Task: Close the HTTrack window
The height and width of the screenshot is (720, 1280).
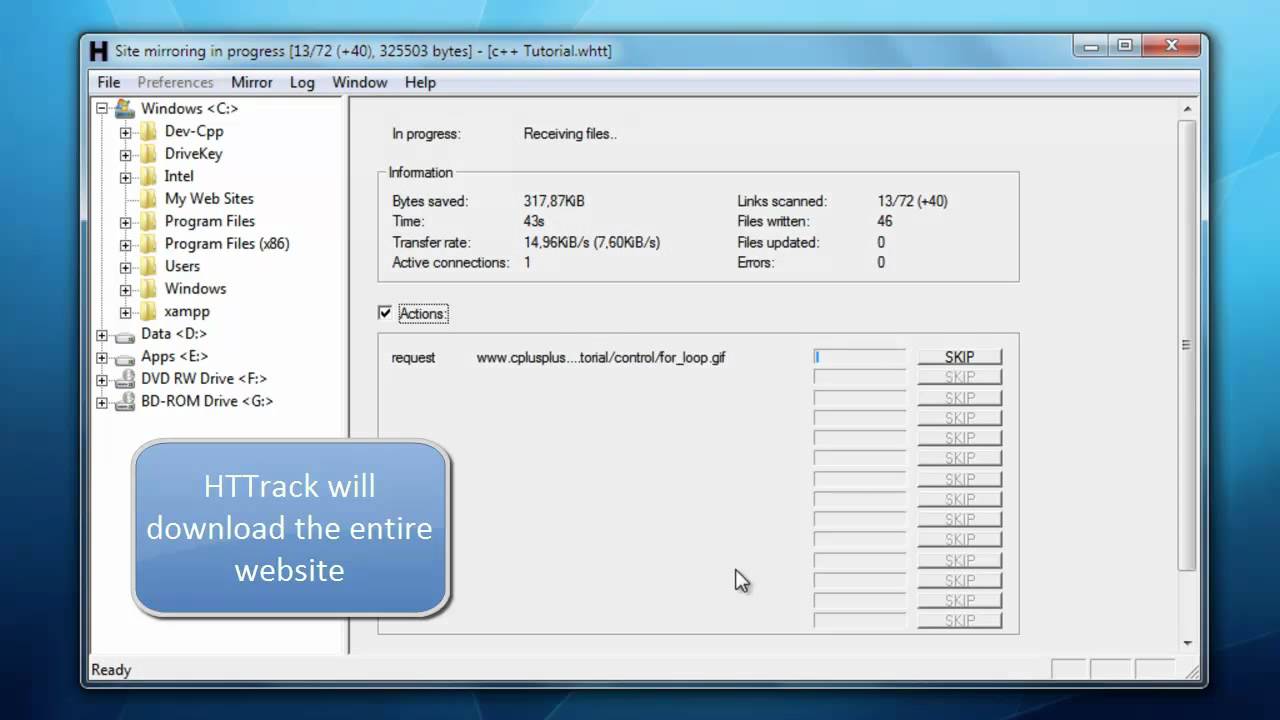Action: tap(1170, 46)
